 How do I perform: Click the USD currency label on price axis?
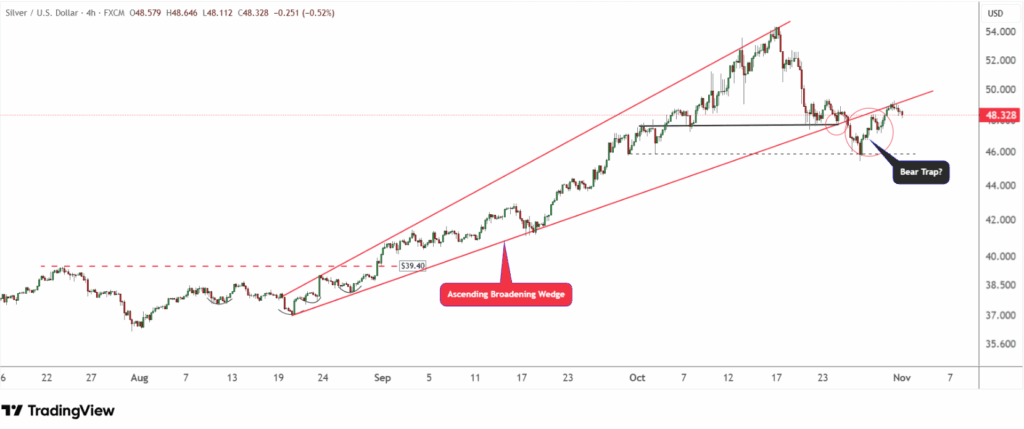point(995,13)
